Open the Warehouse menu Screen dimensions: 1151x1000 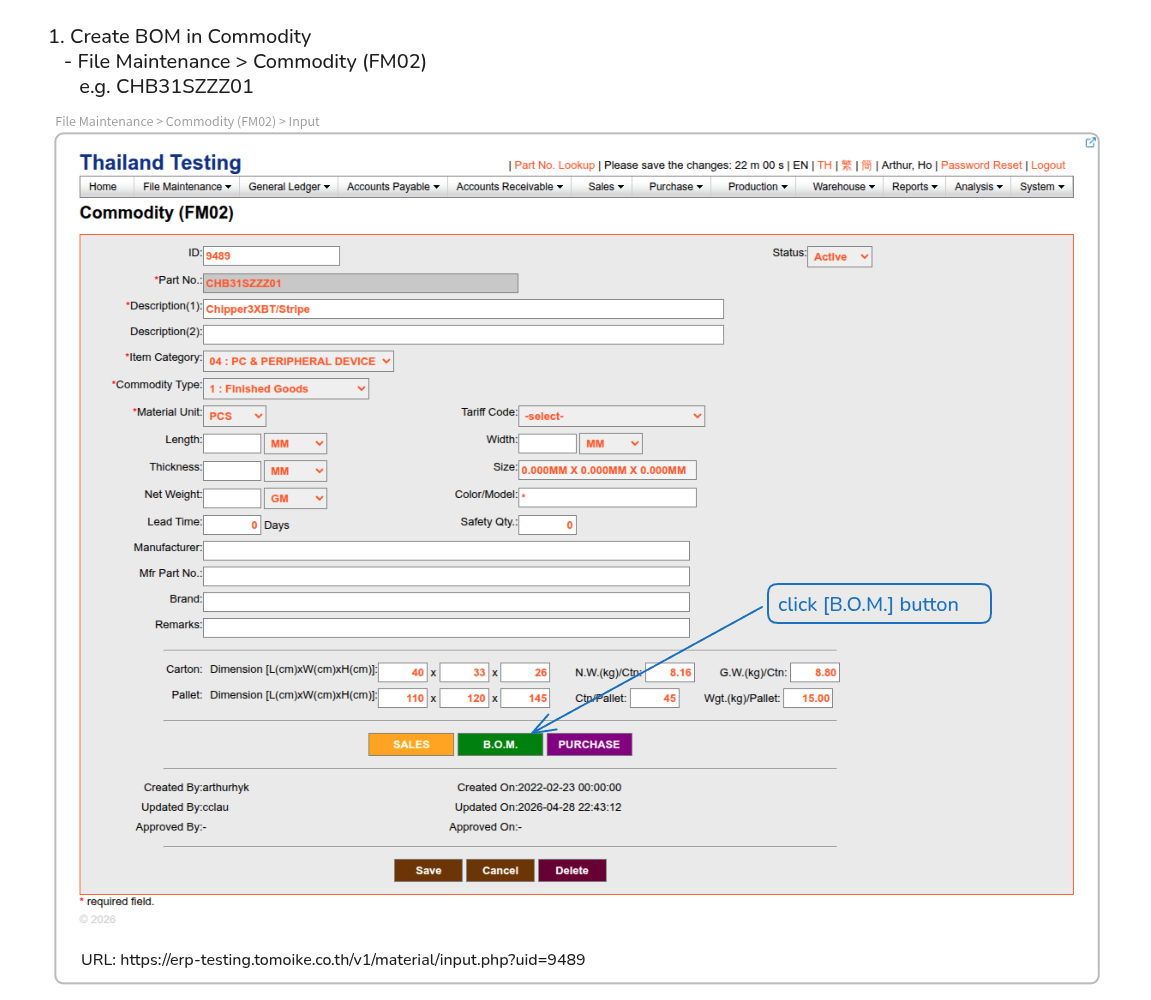[x=843, y=187]
